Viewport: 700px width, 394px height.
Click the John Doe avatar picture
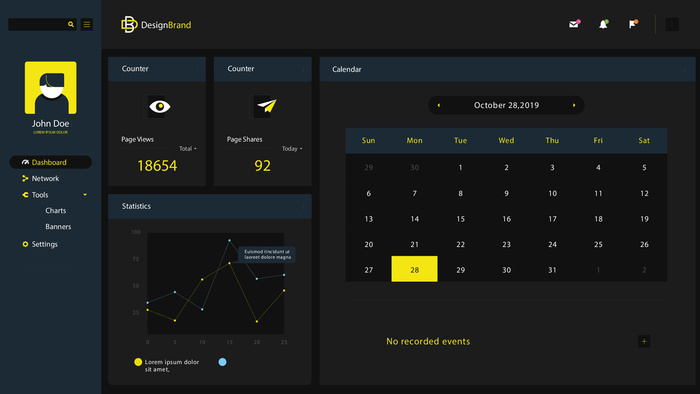(x=50, y=87)
